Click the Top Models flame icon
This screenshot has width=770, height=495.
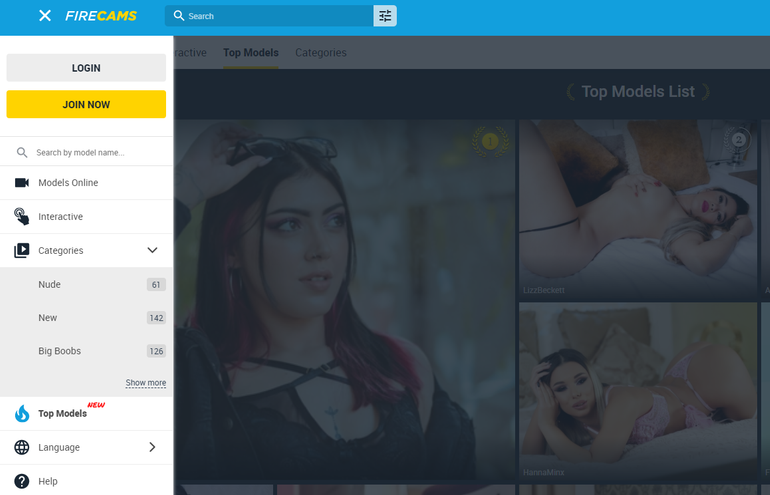click(22, 413)
